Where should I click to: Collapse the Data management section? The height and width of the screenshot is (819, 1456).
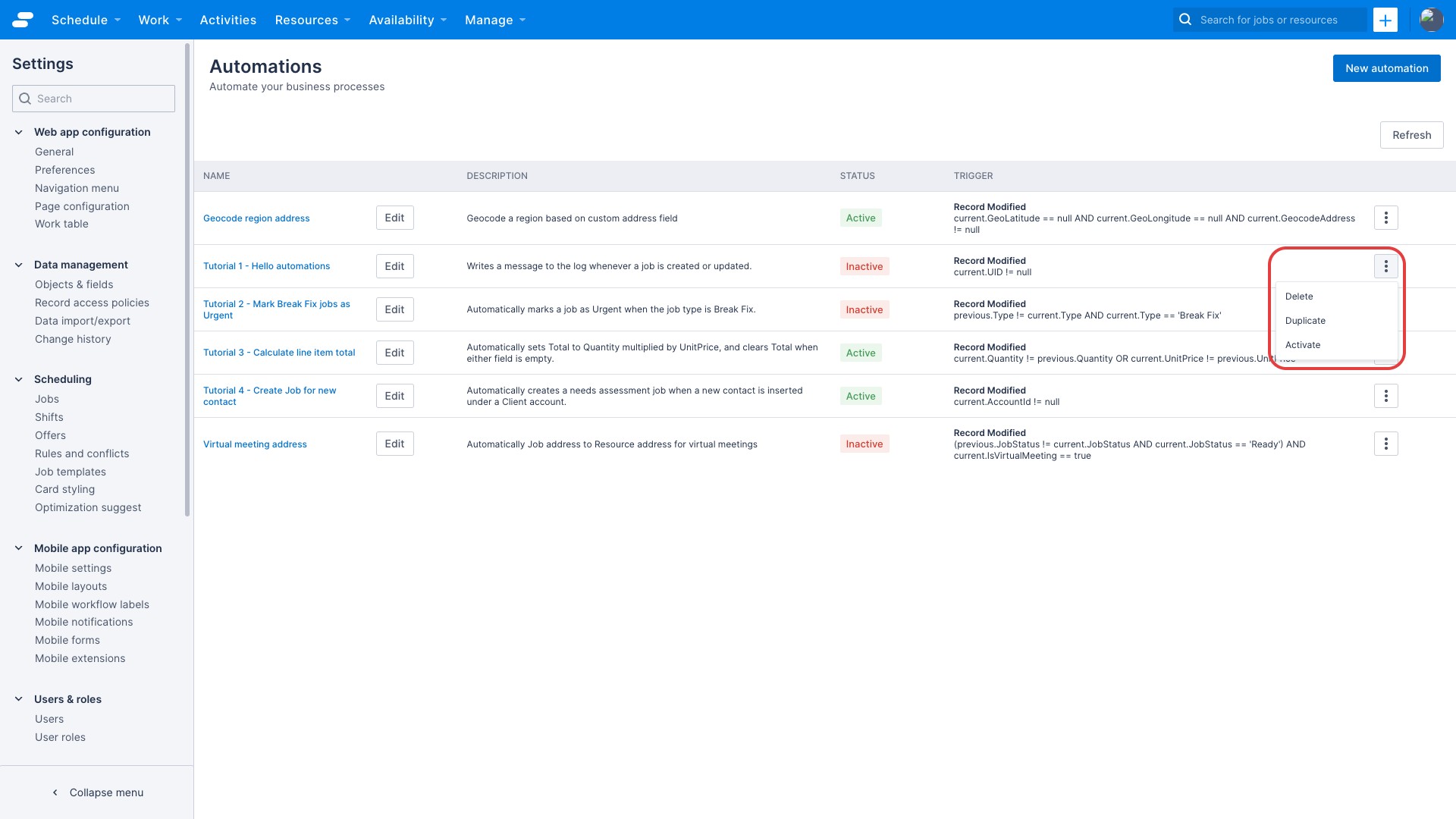pyautogui.click(x=19, y=265)
